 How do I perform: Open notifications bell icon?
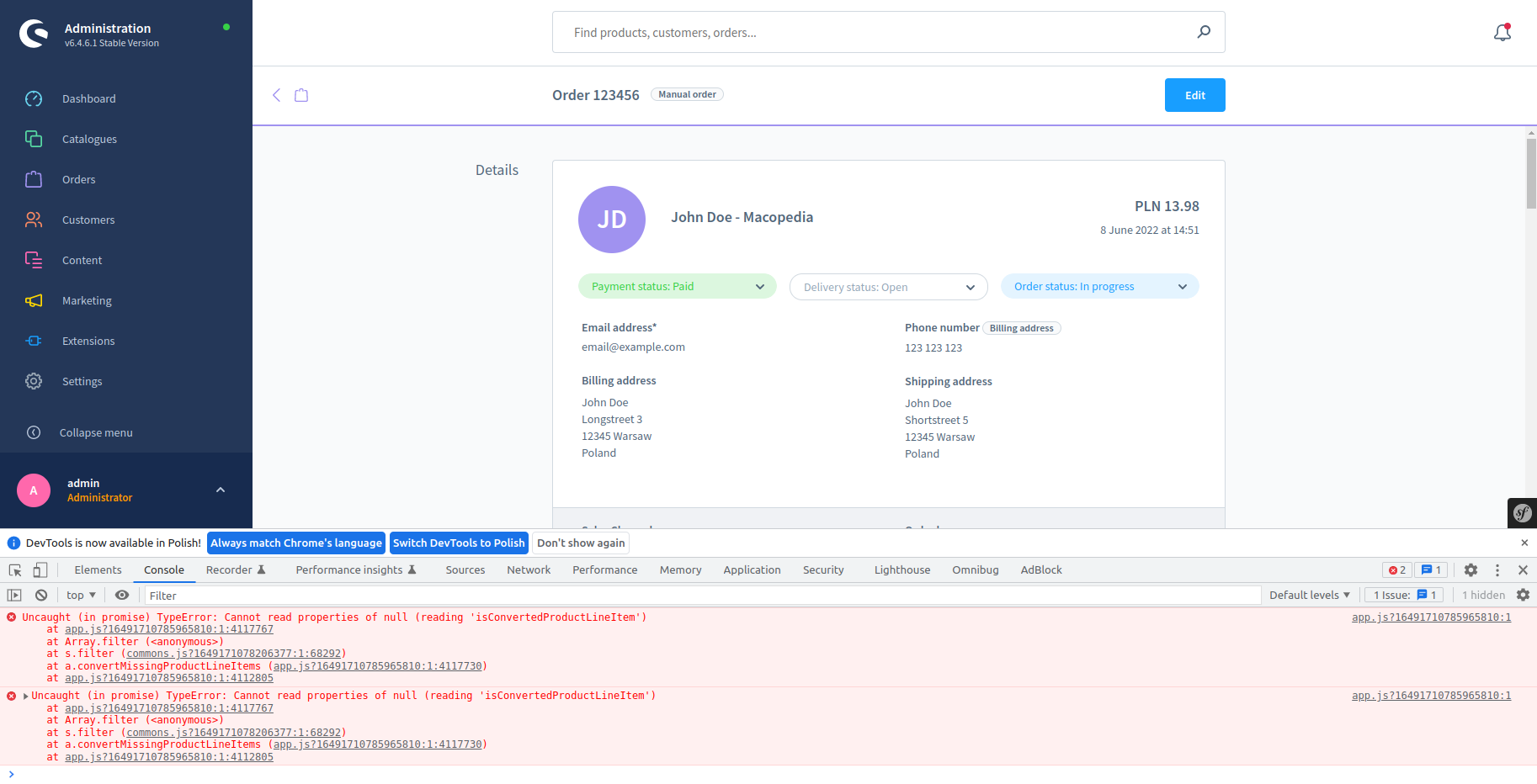(1502, 33)
